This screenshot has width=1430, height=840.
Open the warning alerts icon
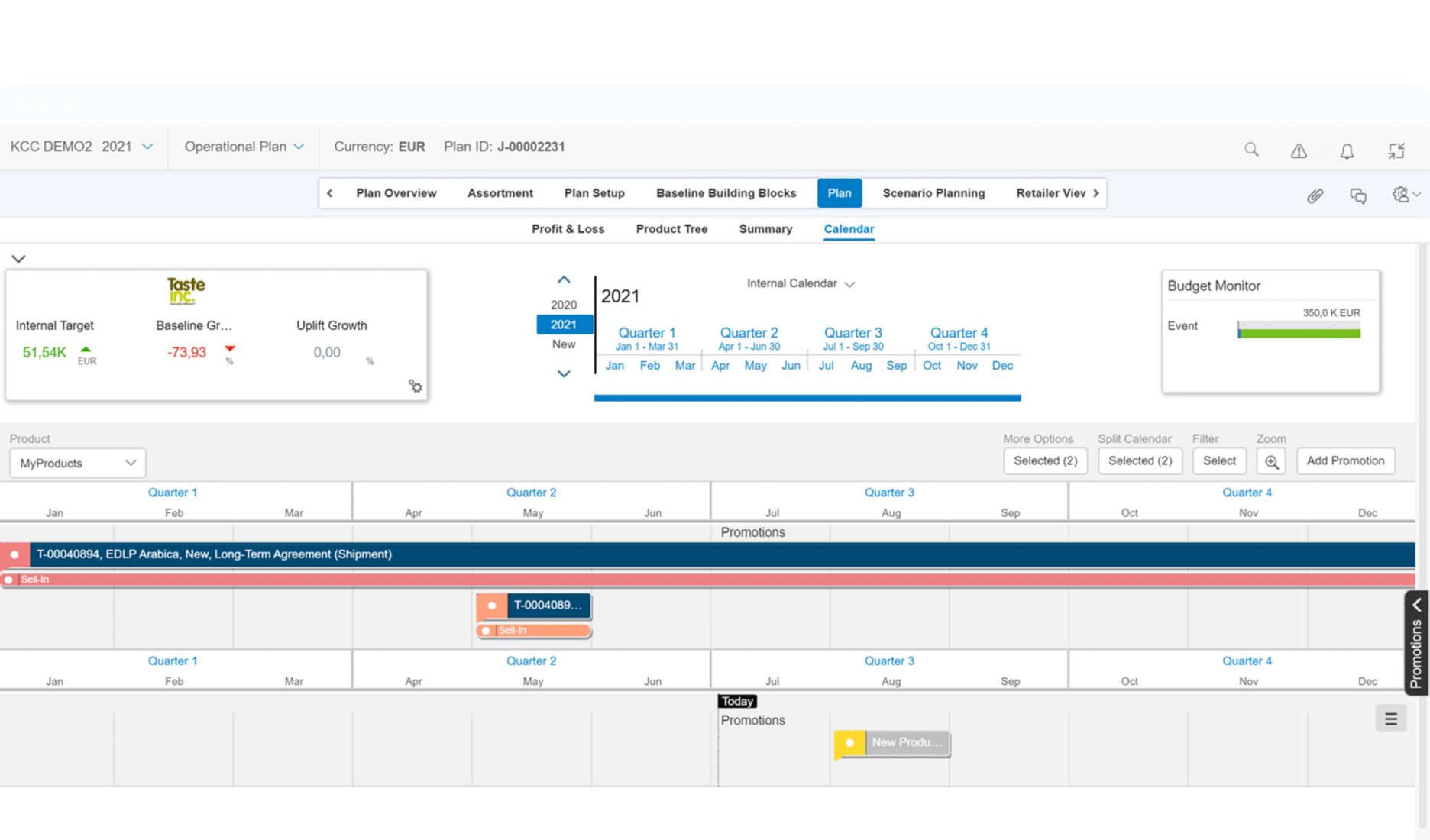1299,150
